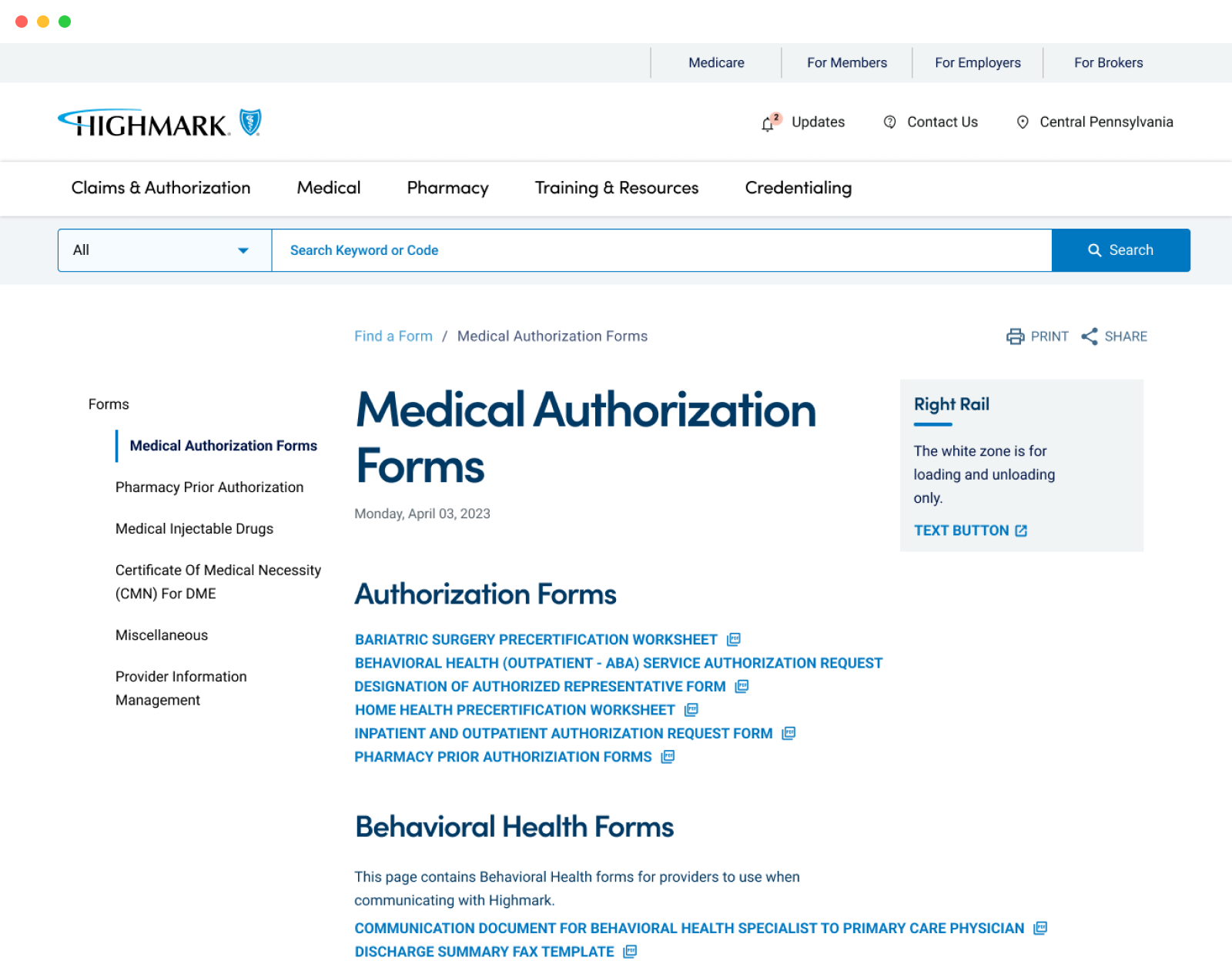The height and width of the screenshot is (964, 1232).
Task: Click the Find a Form breadcrumb link
Action: click(393, 336)
